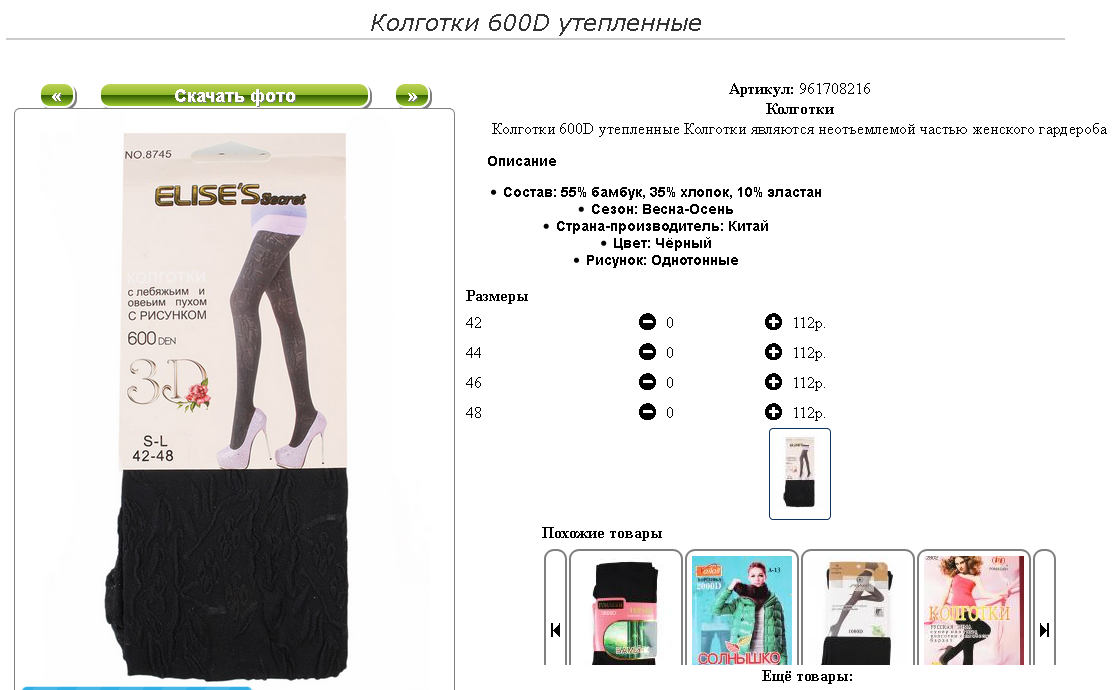1117x690 pixels.
Task: Select the small product thumbnail under sizes
Action: [799, 474]
